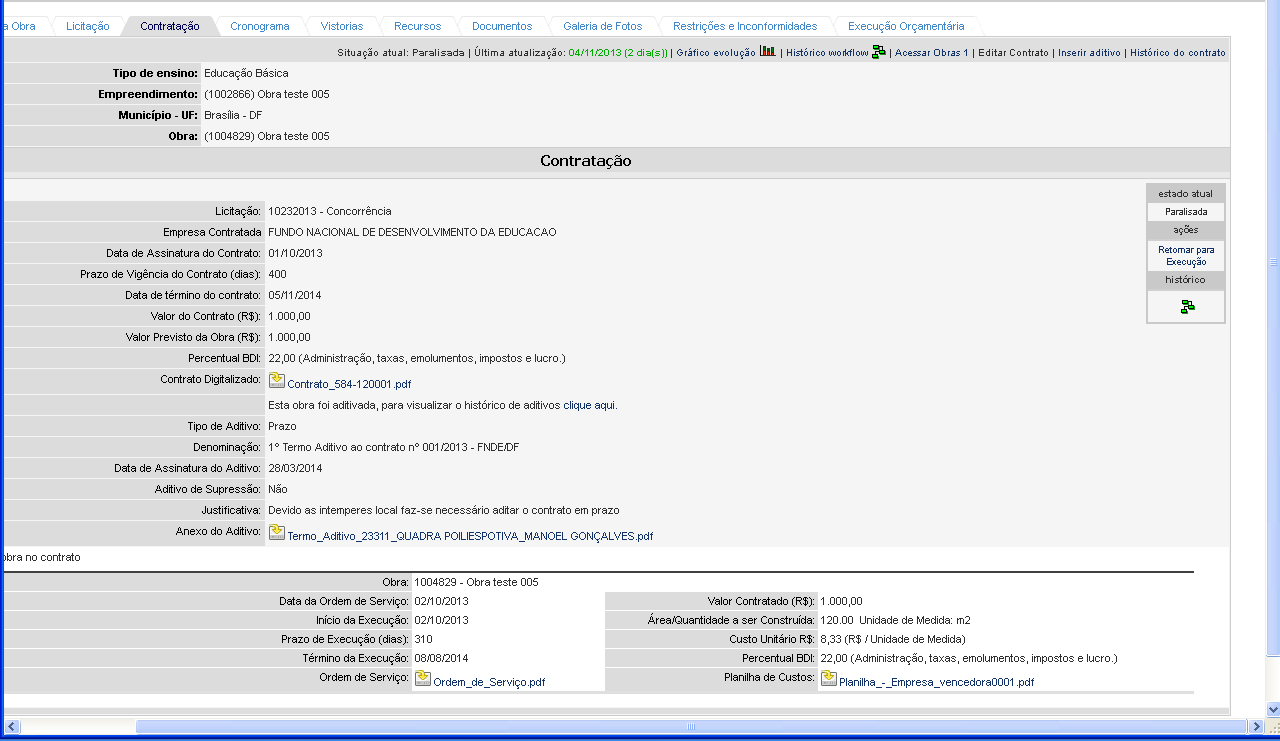
Task: Open the Execução Orçamentária tab
Action: (x=906, y=26)
